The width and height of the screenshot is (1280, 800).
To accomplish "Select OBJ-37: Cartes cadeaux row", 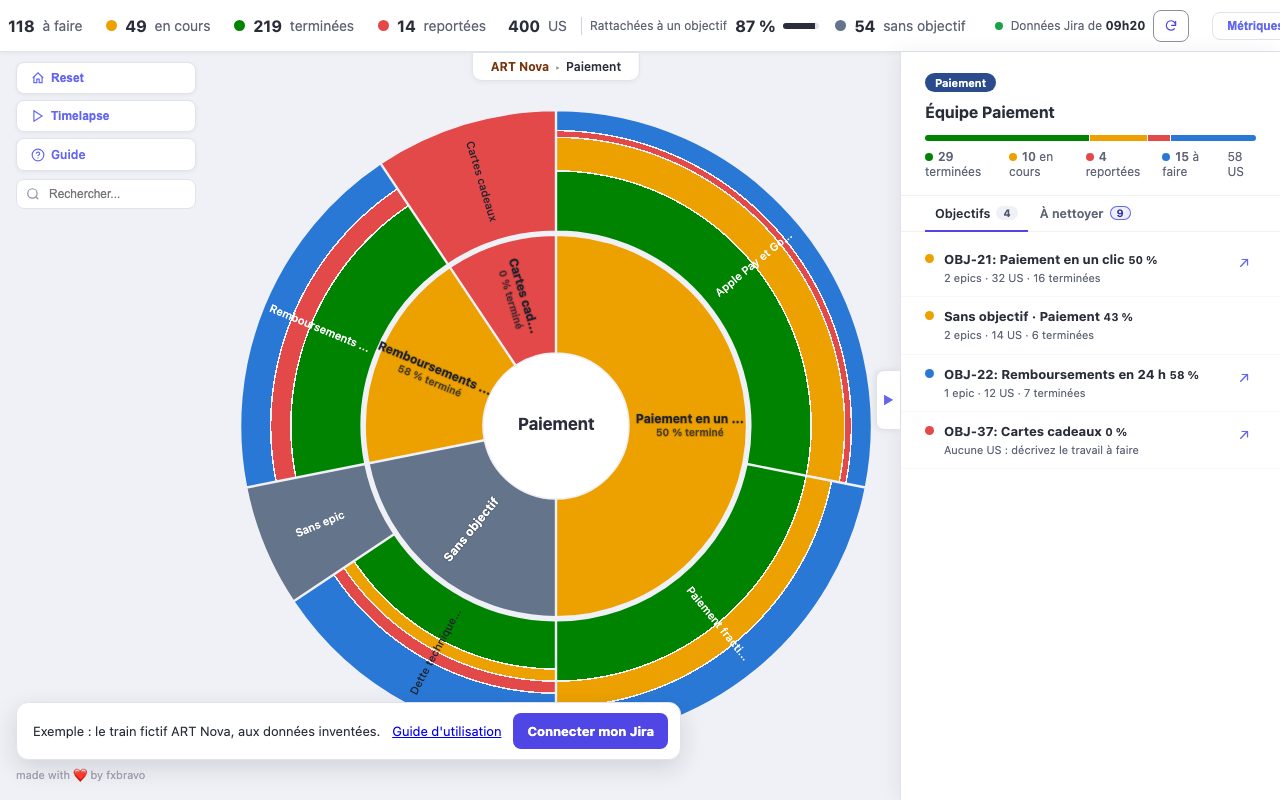I will (x=1090, y=441).
